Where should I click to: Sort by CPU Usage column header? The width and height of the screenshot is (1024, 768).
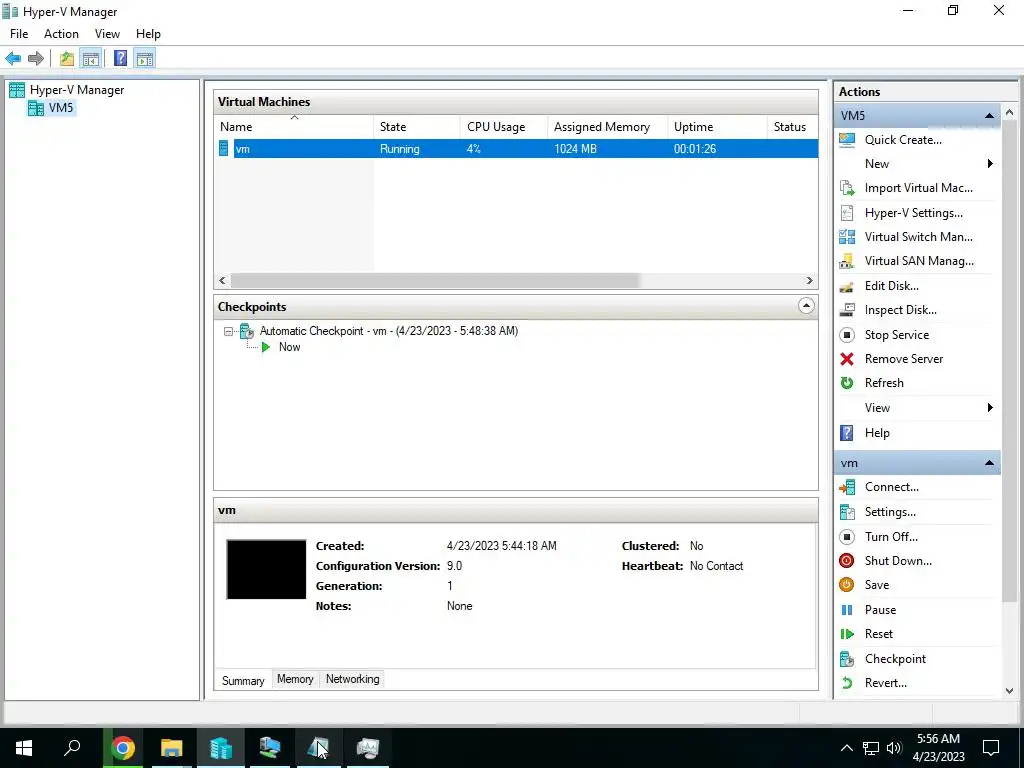(x=504, y=127)
